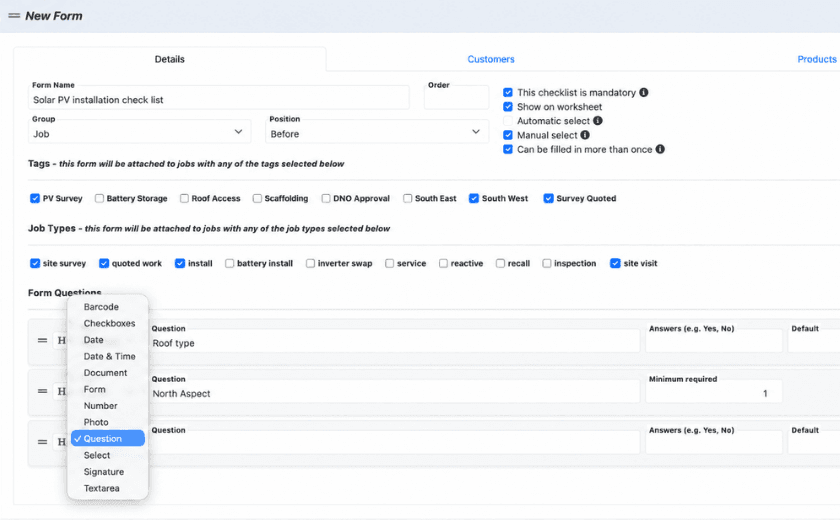
Task: Open the hamburger menu beside New Form
Action: coord(14,16)
